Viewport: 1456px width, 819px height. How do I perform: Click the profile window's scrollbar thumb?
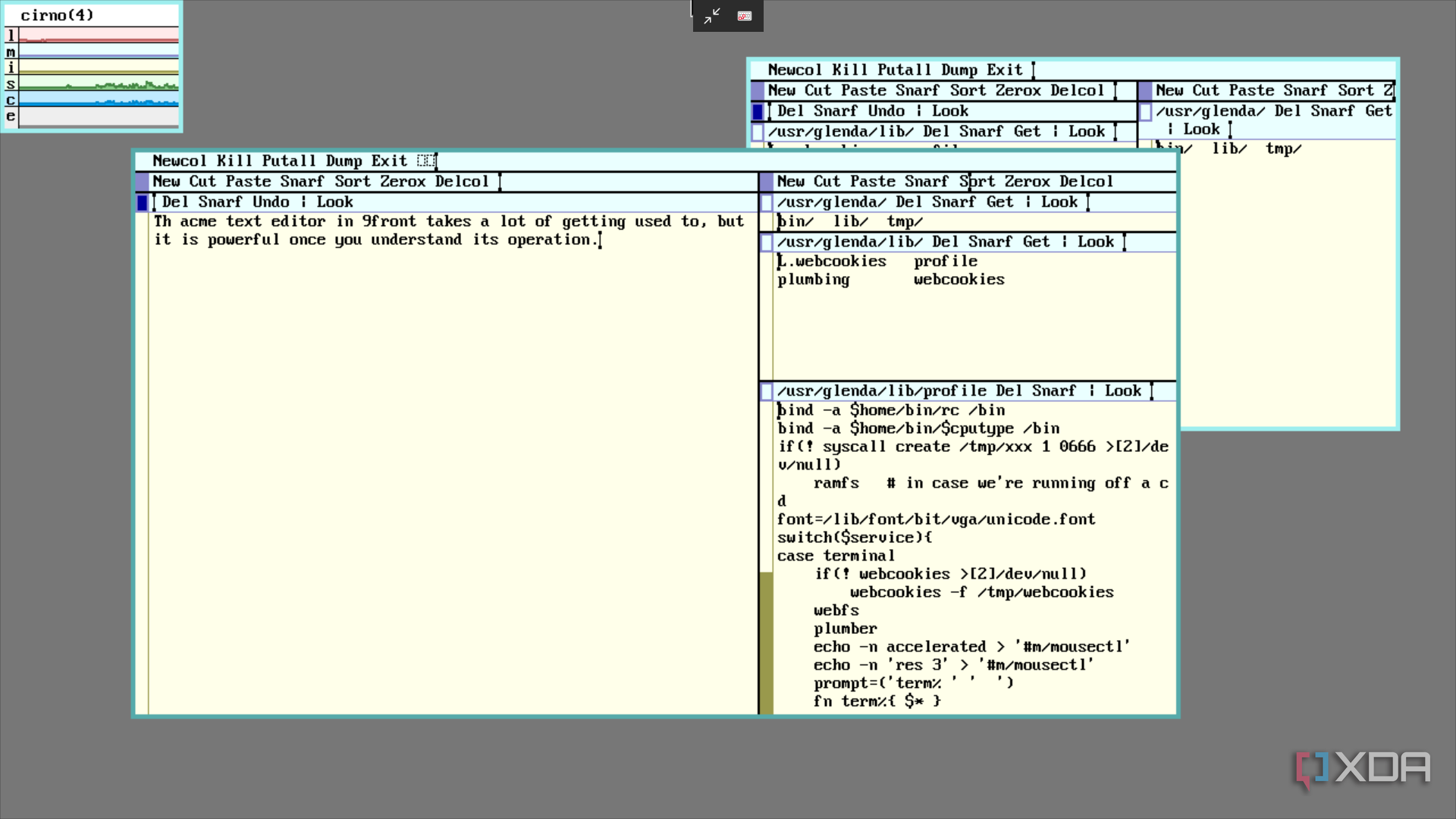click(766, 643)
